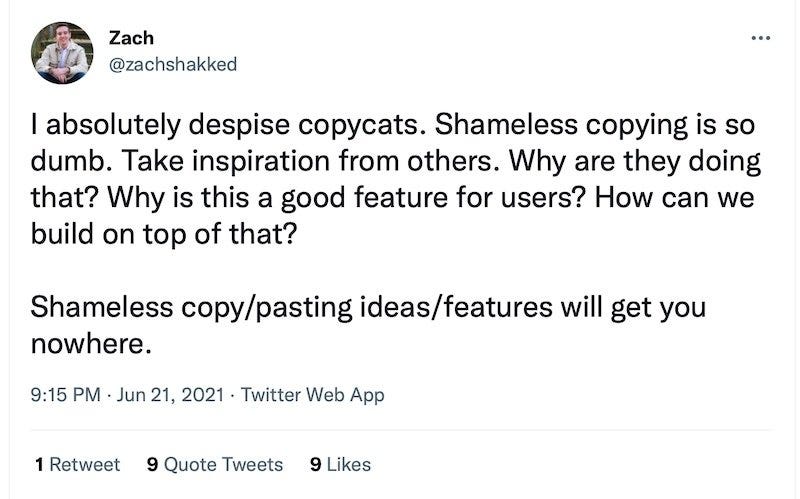Click the display name Zach
The height and width of the screenshot is (499, 800).
click(x=130, y=38)
